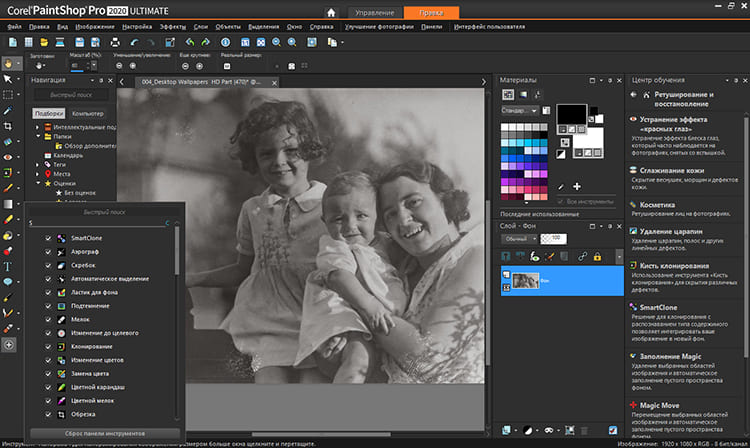The height and width of the screenshot is (448, 750).
Task: Click the Подборки button in Navigation
Action: pos(49,114)
